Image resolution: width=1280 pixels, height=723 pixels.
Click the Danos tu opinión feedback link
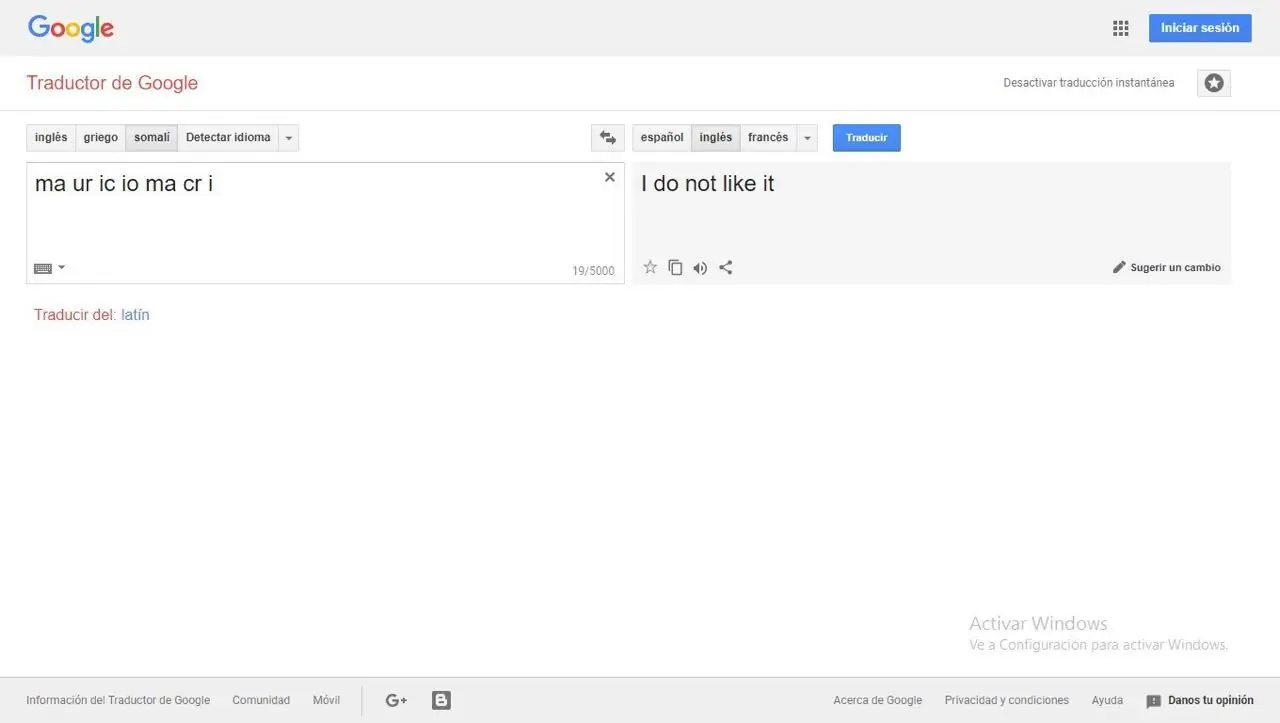coord(1200,700)
